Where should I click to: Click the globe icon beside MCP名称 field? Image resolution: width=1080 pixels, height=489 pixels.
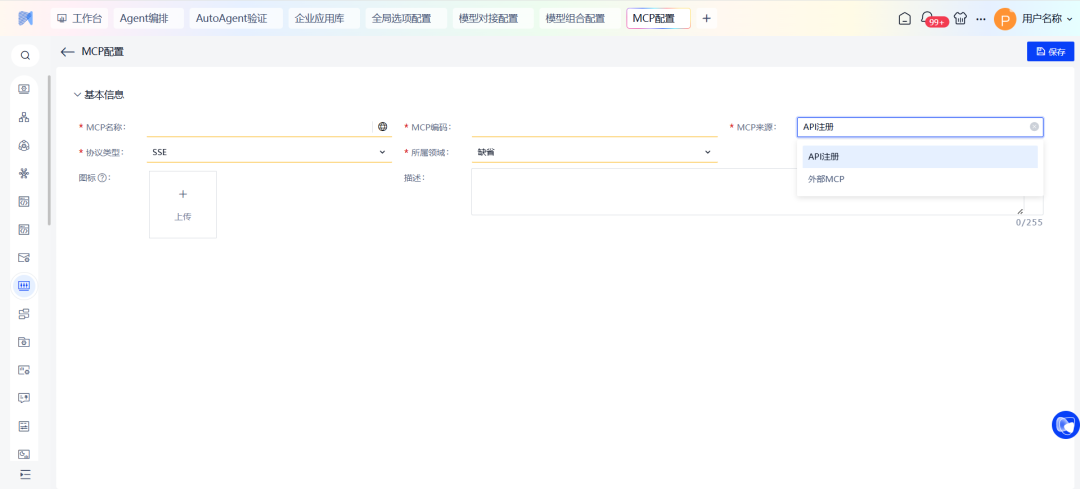(382, 127)
